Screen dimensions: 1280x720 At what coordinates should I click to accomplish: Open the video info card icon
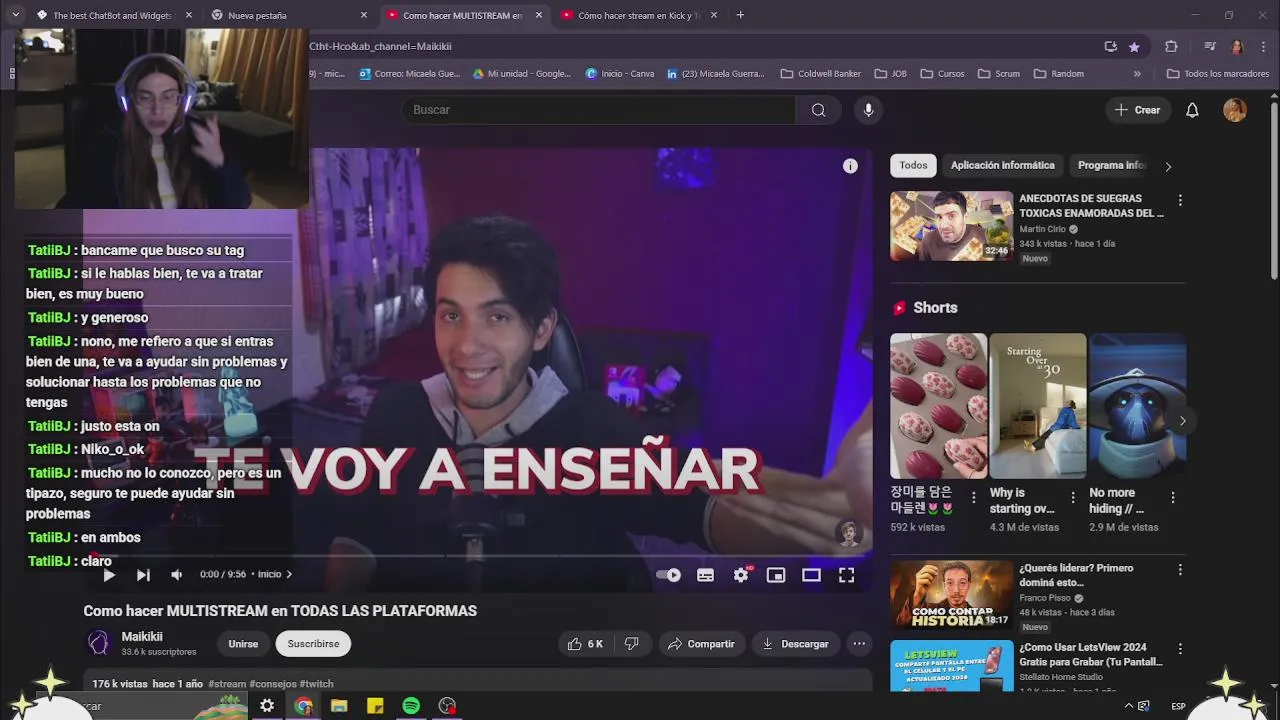point(850,166)
